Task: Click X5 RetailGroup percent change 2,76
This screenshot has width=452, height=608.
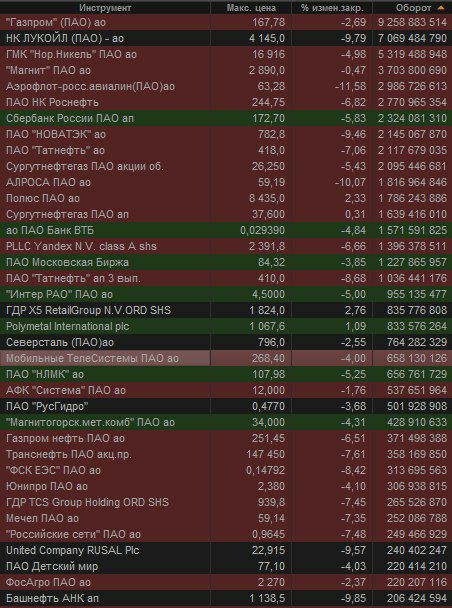Action: pos(355,310)
